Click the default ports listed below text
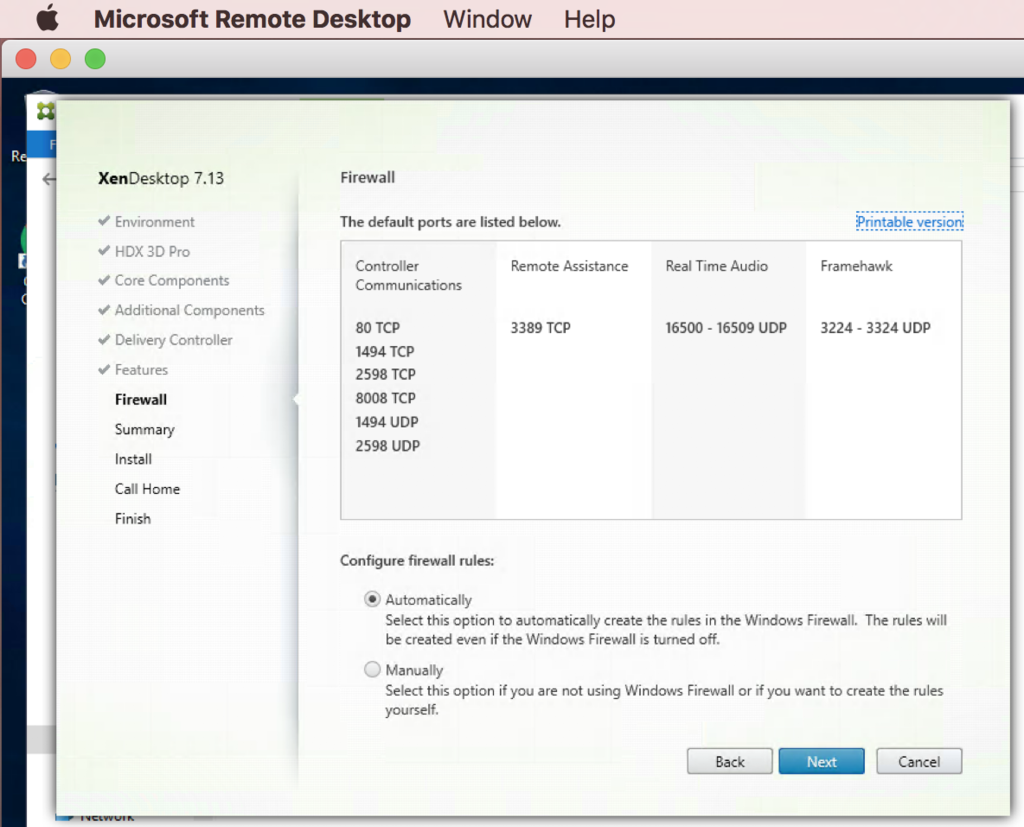The width and height of the screenshot is (1024, 827). 450,222
